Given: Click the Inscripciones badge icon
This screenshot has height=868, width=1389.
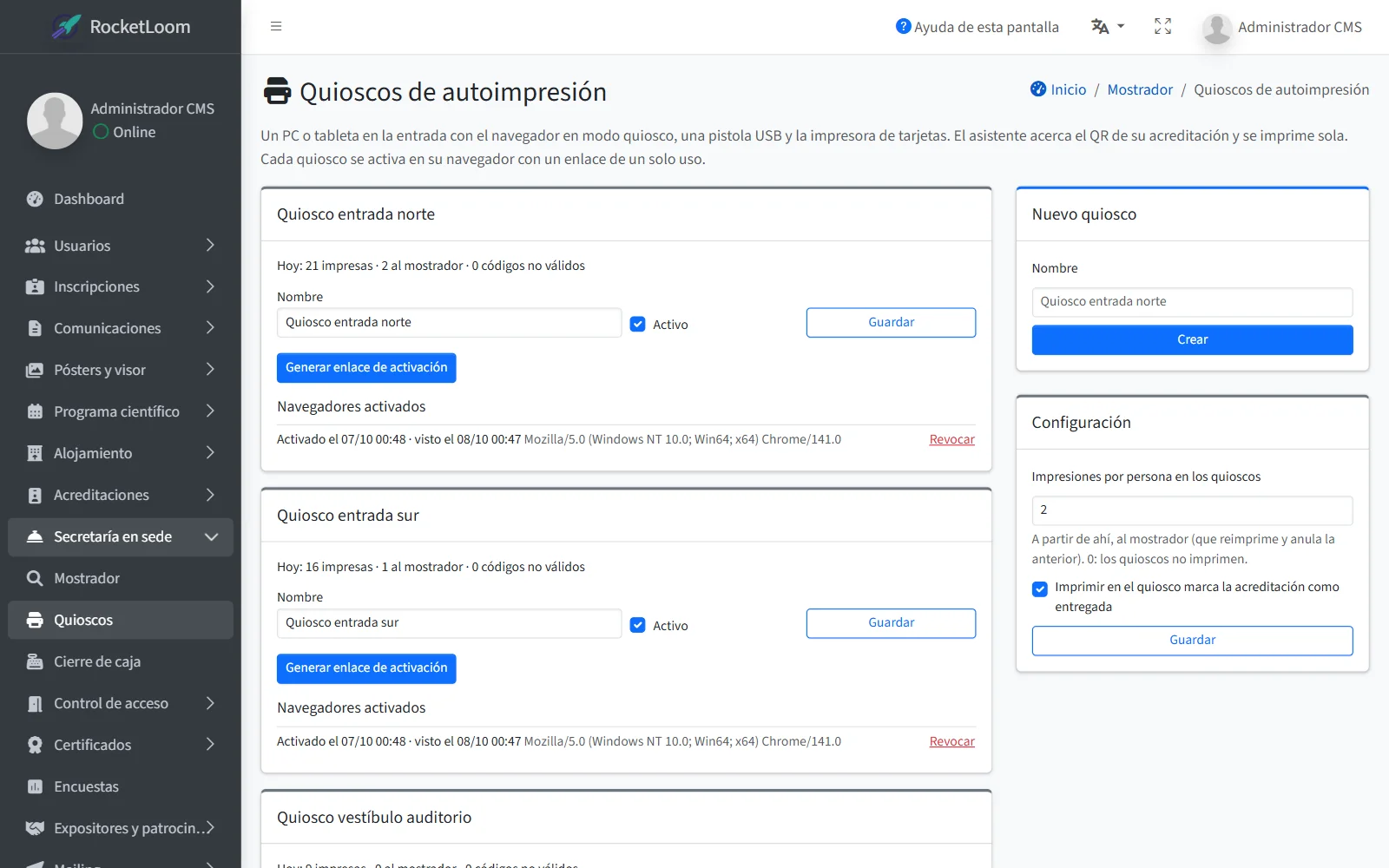Looking at the screenshot, I should point(35,286).
